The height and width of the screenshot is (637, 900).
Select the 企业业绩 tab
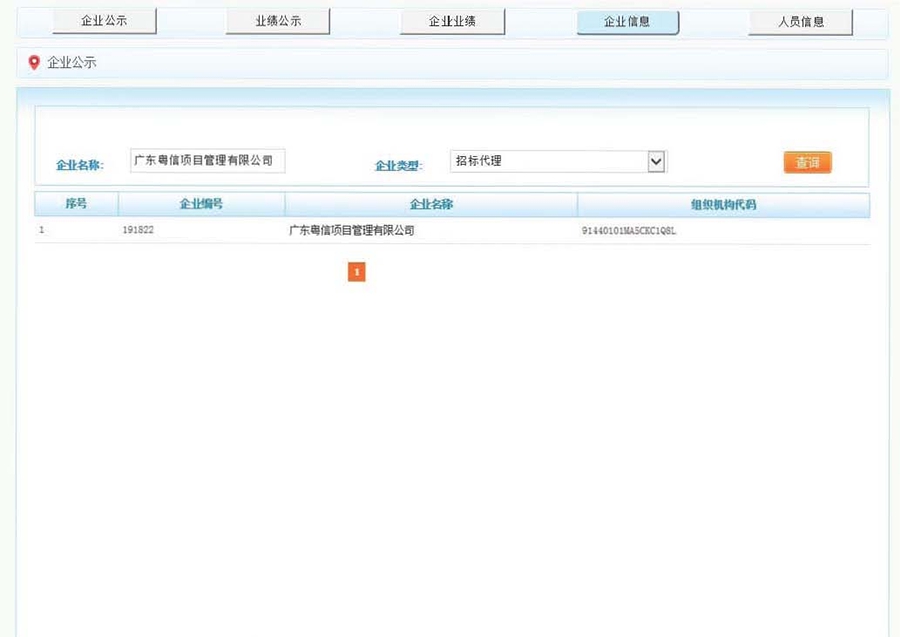(x=452, y=21)
